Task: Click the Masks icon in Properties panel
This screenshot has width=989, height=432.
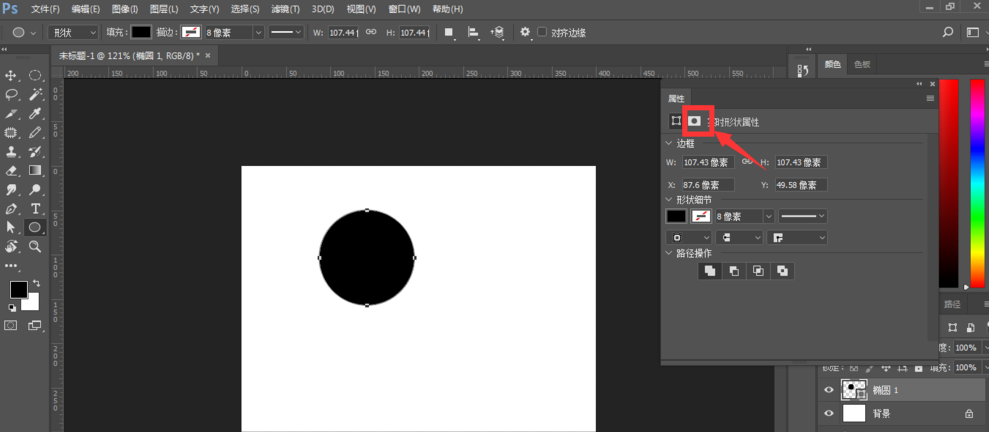Action: tap(694, 121)
